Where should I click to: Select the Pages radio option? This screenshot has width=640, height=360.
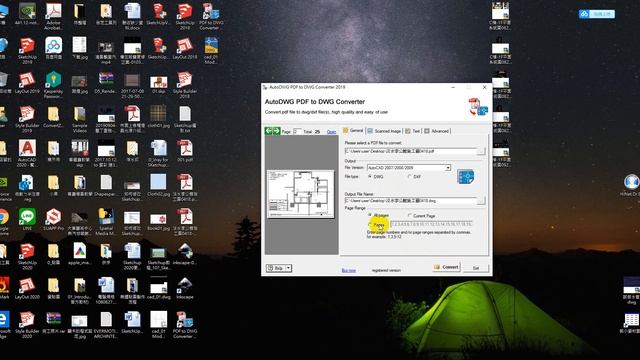(370, 224)
